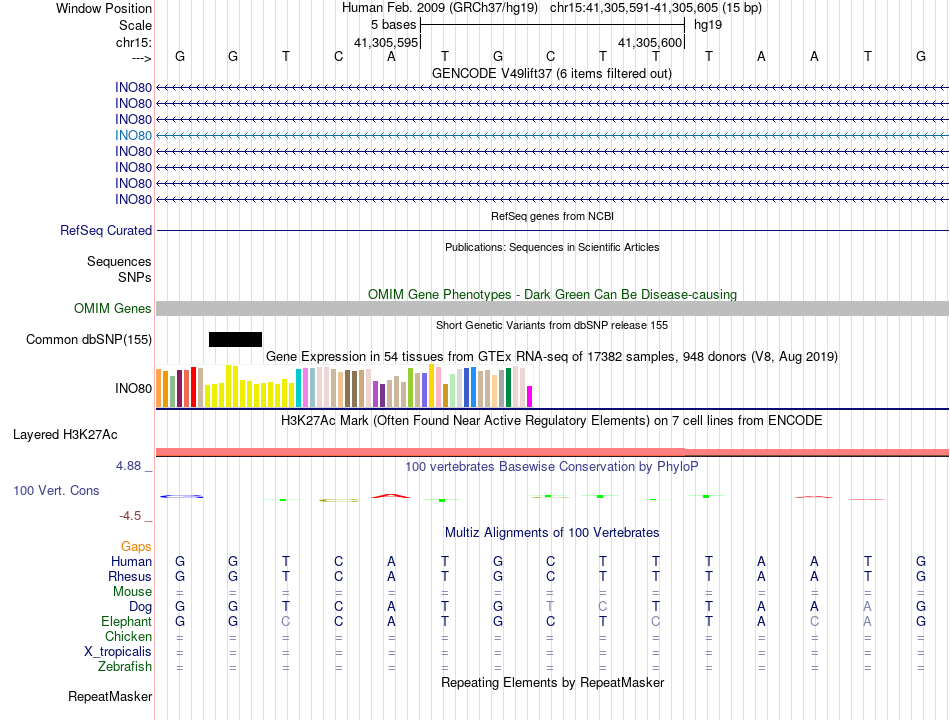Screen dimensions: 950x720
Task: Click 'Human Feb. 2009 (GRCh37/hg19)' assembly text
Action: [440, 8]
